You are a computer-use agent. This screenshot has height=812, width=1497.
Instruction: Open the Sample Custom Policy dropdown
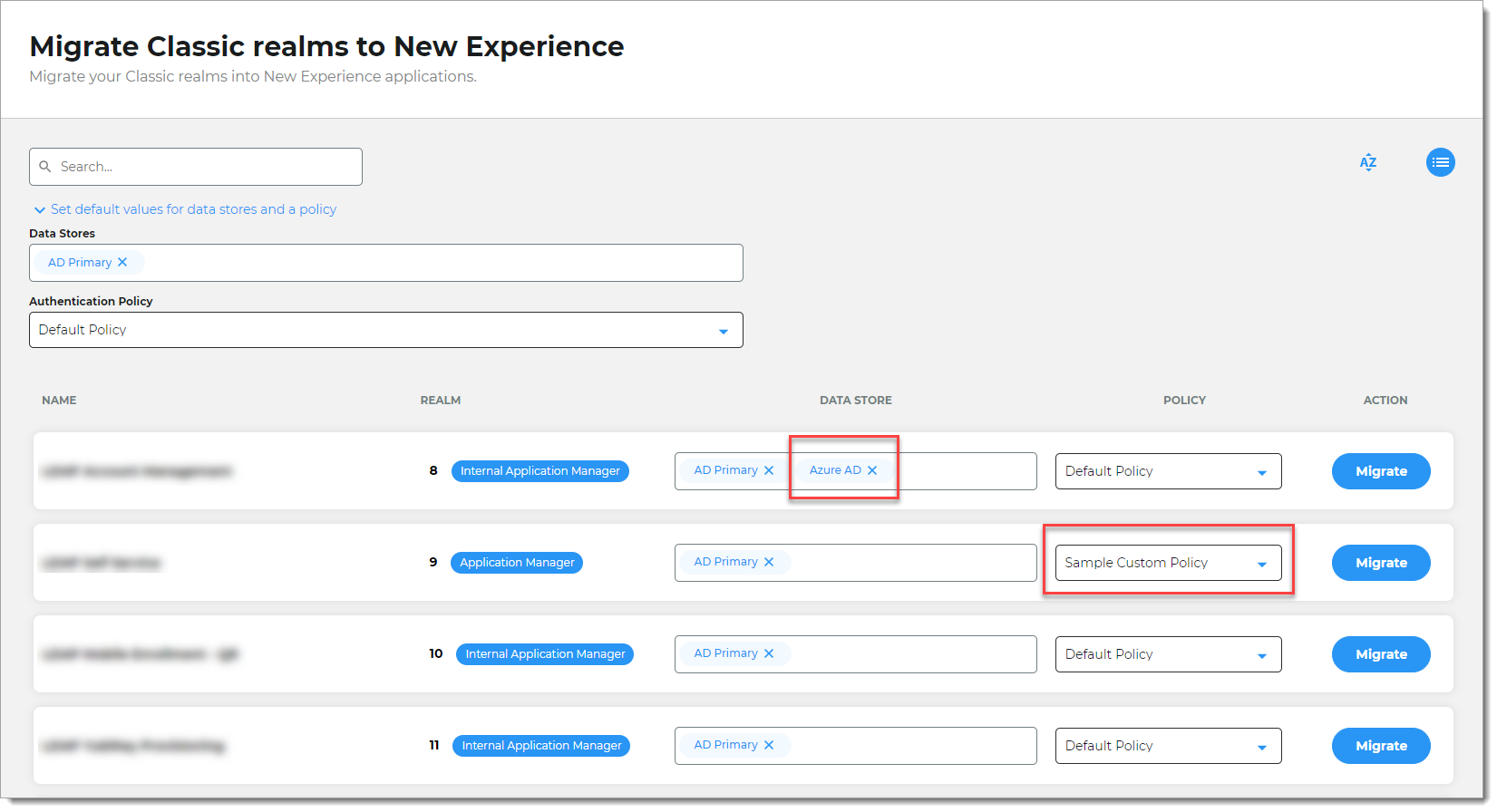pyautogui.click(x=1168, y=563)
